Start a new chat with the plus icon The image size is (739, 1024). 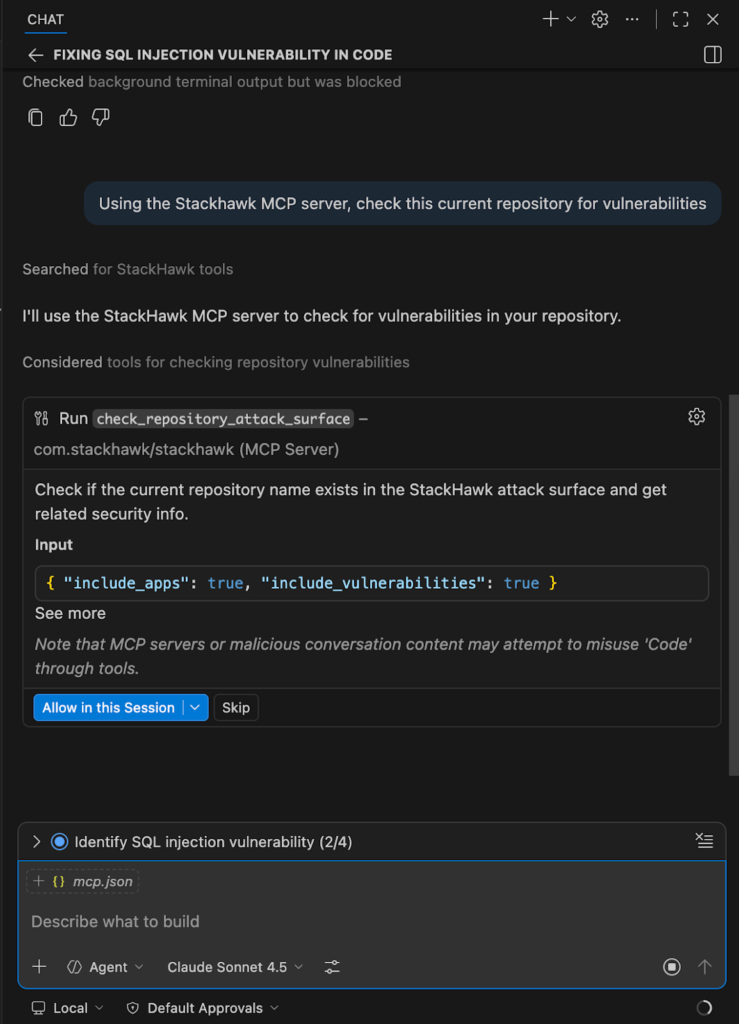coord(550,18)
